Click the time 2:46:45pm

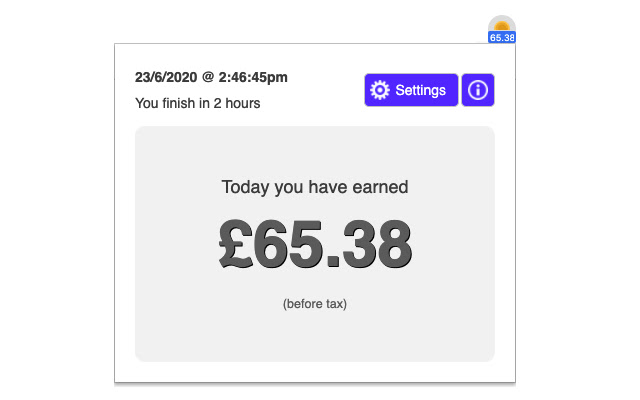(x=254, y=77)
